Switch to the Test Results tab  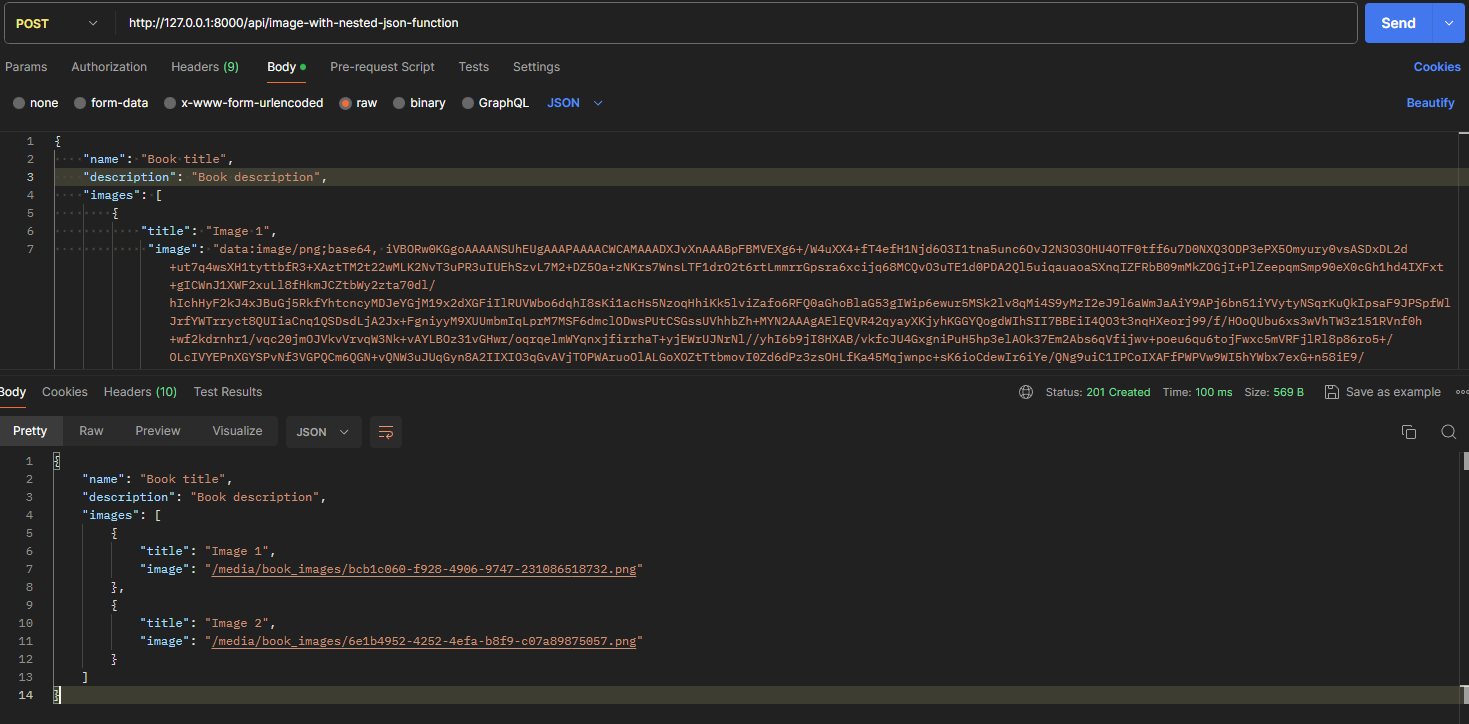[x=228, y=392]
